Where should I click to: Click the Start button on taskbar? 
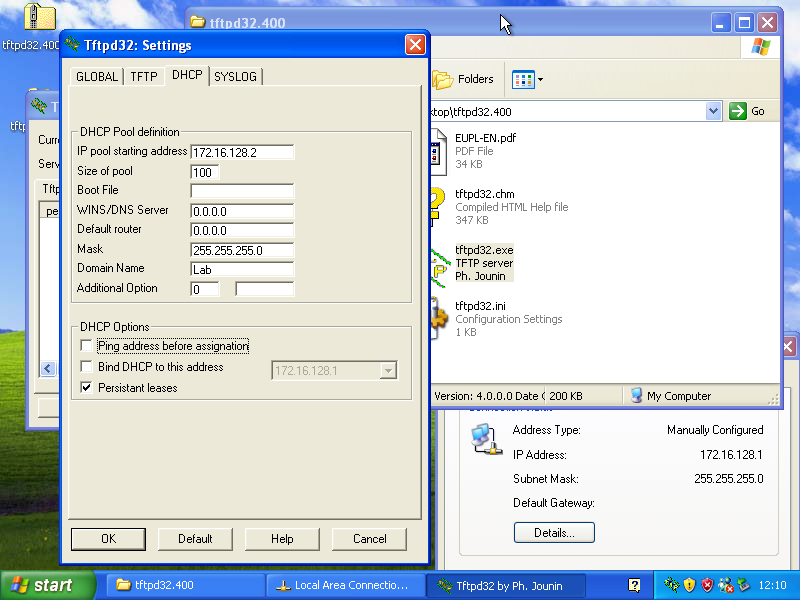(x=47, y=585)
